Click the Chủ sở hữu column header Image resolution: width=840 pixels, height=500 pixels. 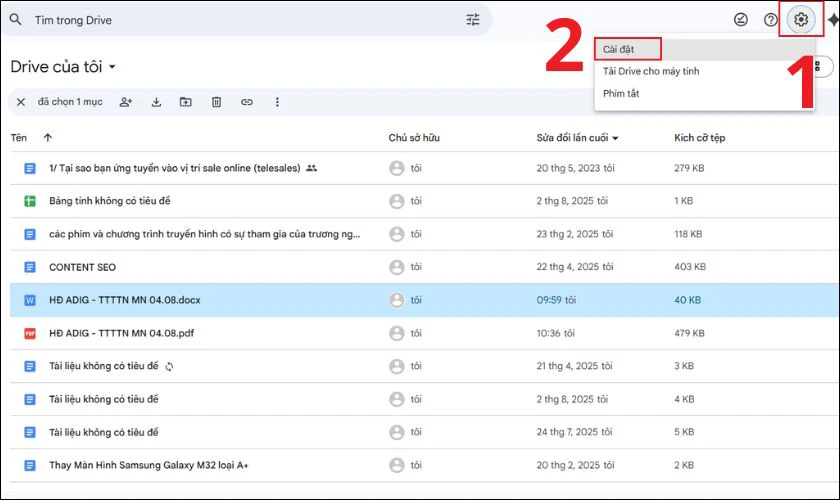414,138
